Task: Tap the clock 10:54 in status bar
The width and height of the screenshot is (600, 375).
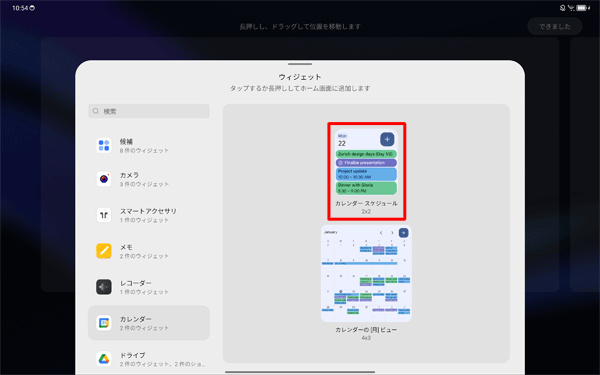Action: pyautogui.click(x=20, y=8)
